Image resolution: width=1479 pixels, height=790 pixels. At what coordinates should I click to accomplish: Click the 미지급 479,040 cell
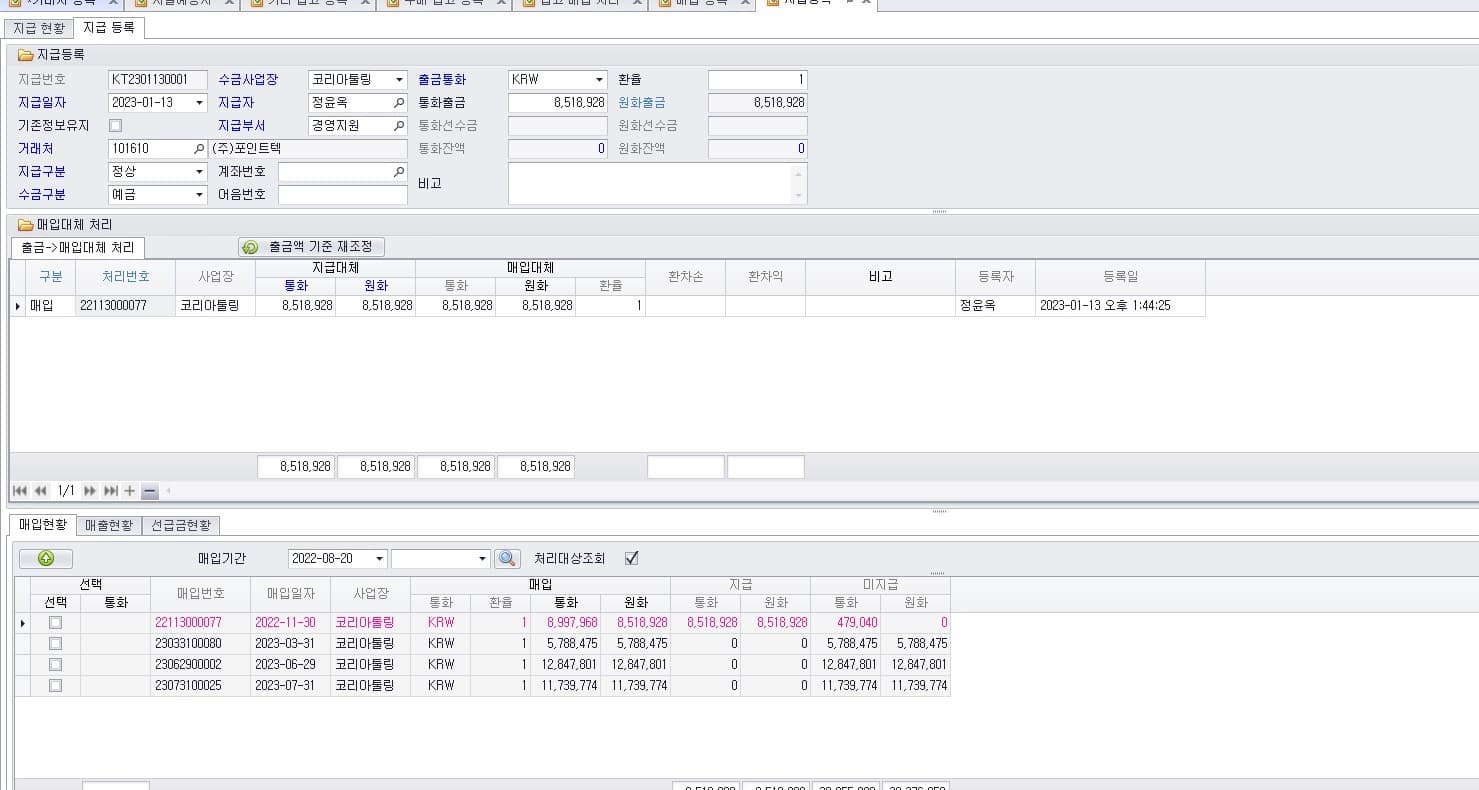(x=845, y=622)
